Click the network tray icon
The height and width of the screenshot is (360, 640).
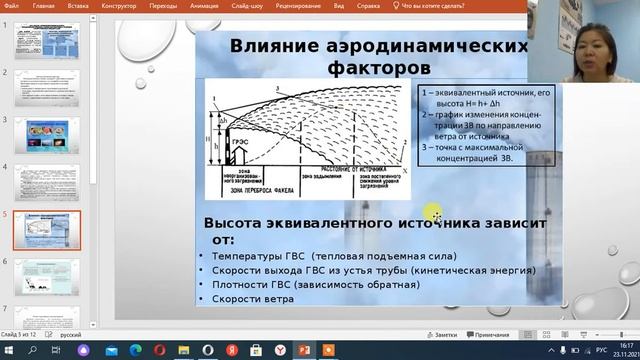point(587,350)
